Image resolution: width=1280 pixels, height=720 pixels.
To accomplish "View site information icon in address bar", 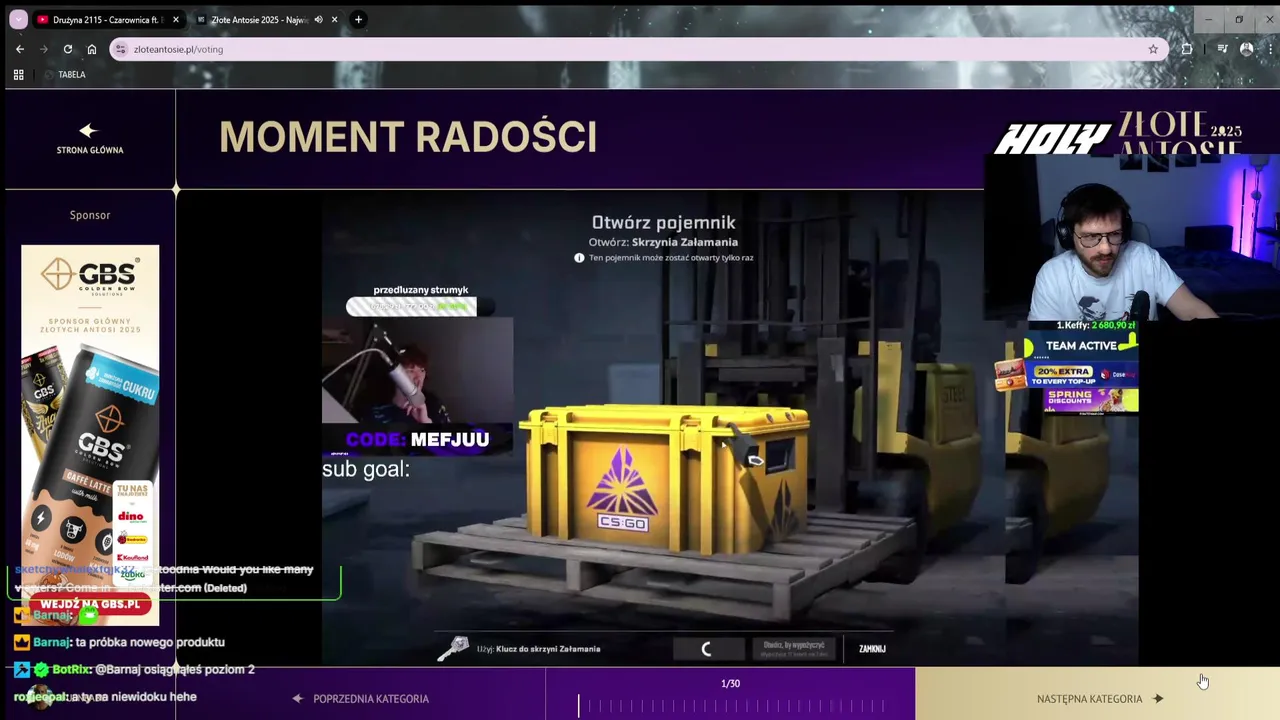I will click(120, 49).
